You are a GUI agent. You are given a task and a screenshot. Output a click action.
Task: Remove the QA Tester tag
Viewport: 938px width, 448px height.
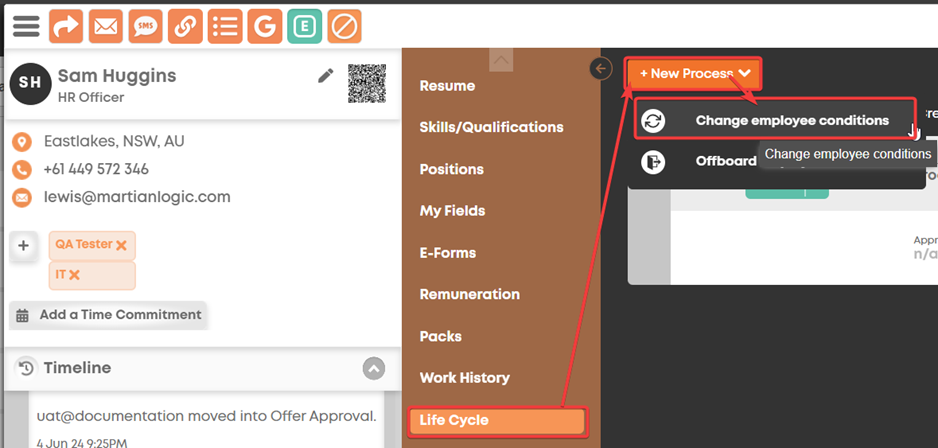point(121,245)
